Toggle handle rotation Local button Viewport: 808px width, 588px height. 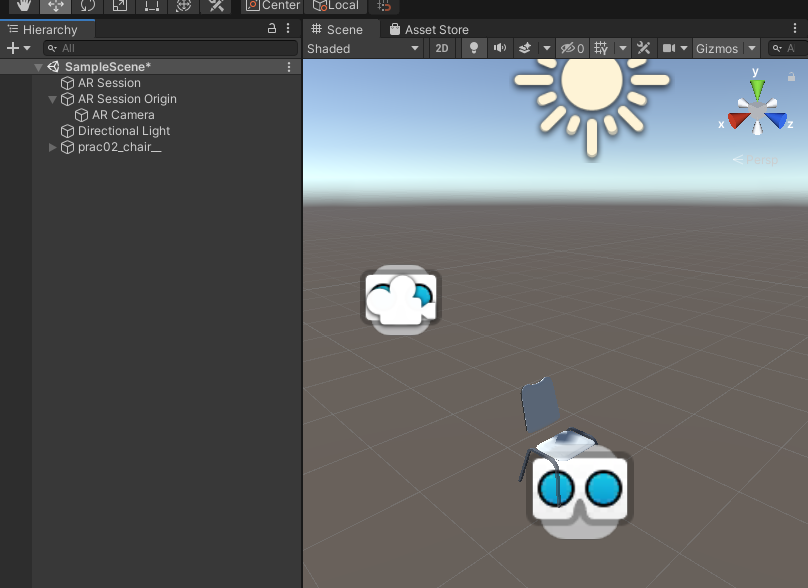[335, 6]
